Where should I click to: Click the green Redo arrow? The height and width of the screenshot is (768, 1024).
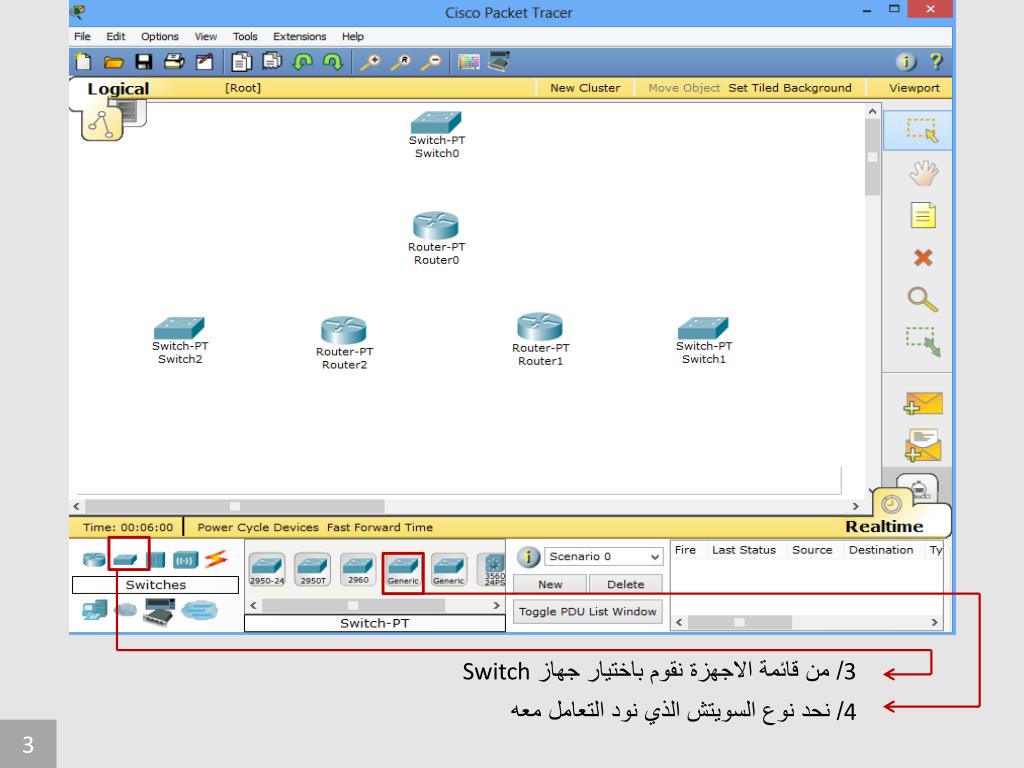click(333, 62)
